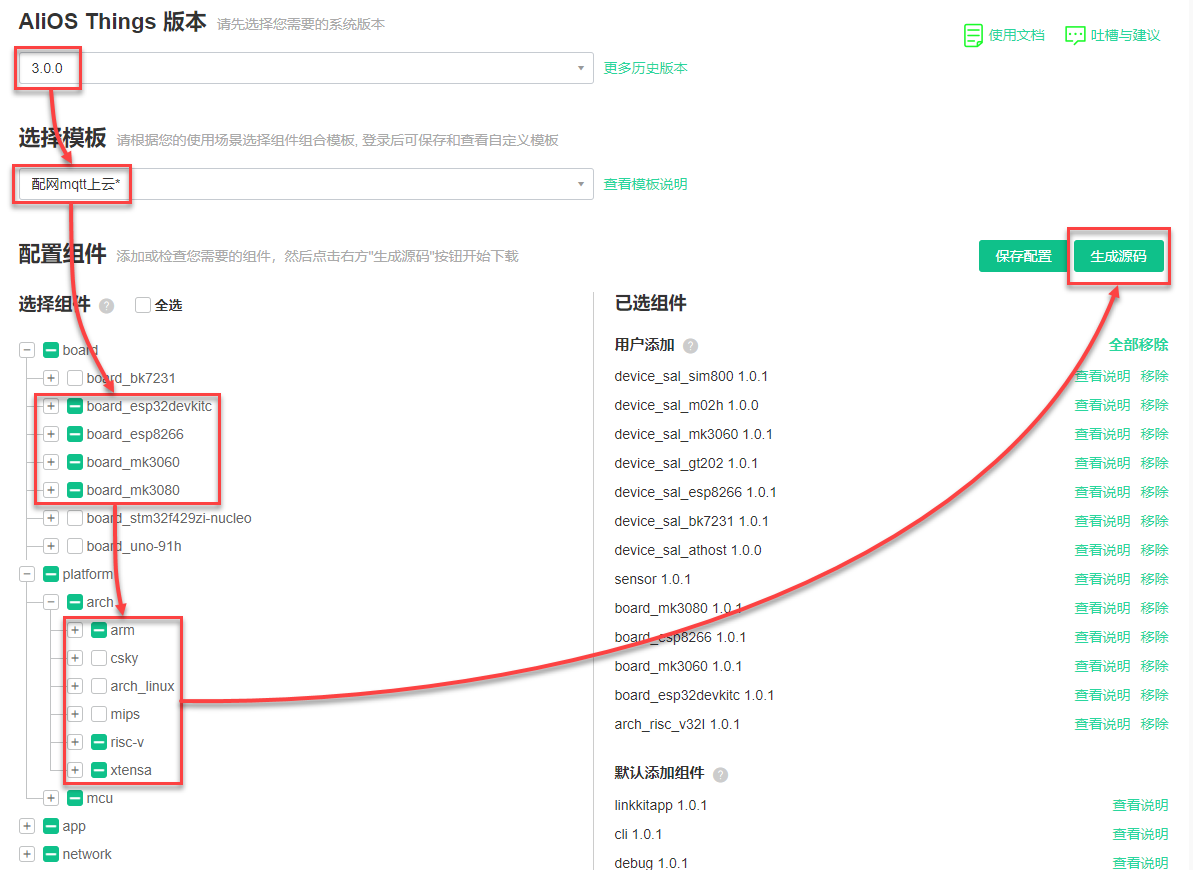Check the board_bk7231 checkbox
The width and height of the screenshot is (1193, 870).
coord(75,378)
